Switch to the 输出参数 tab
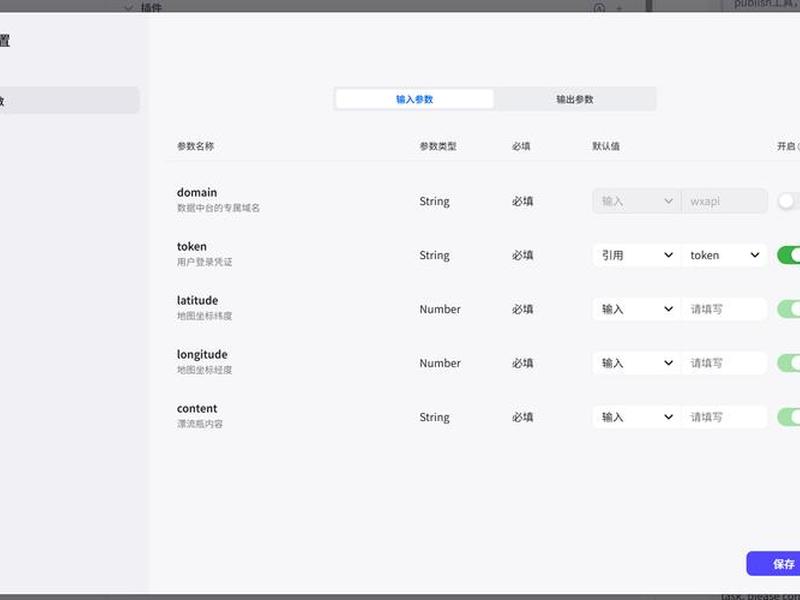Screen dimensions: 800x600 tap(574, 99)
